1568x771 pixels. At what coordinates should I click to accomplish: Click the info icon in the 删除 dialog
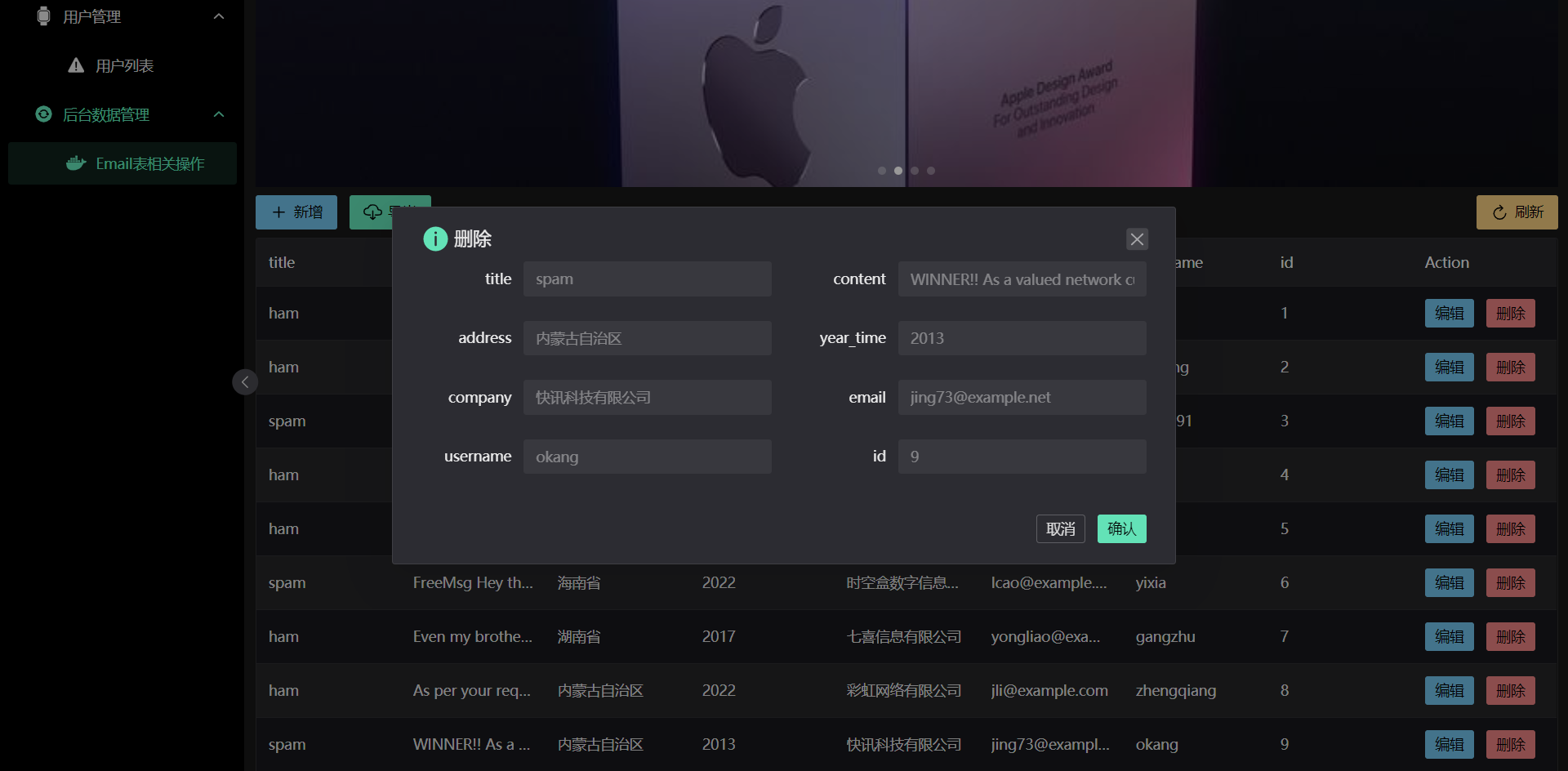point(435,238)
